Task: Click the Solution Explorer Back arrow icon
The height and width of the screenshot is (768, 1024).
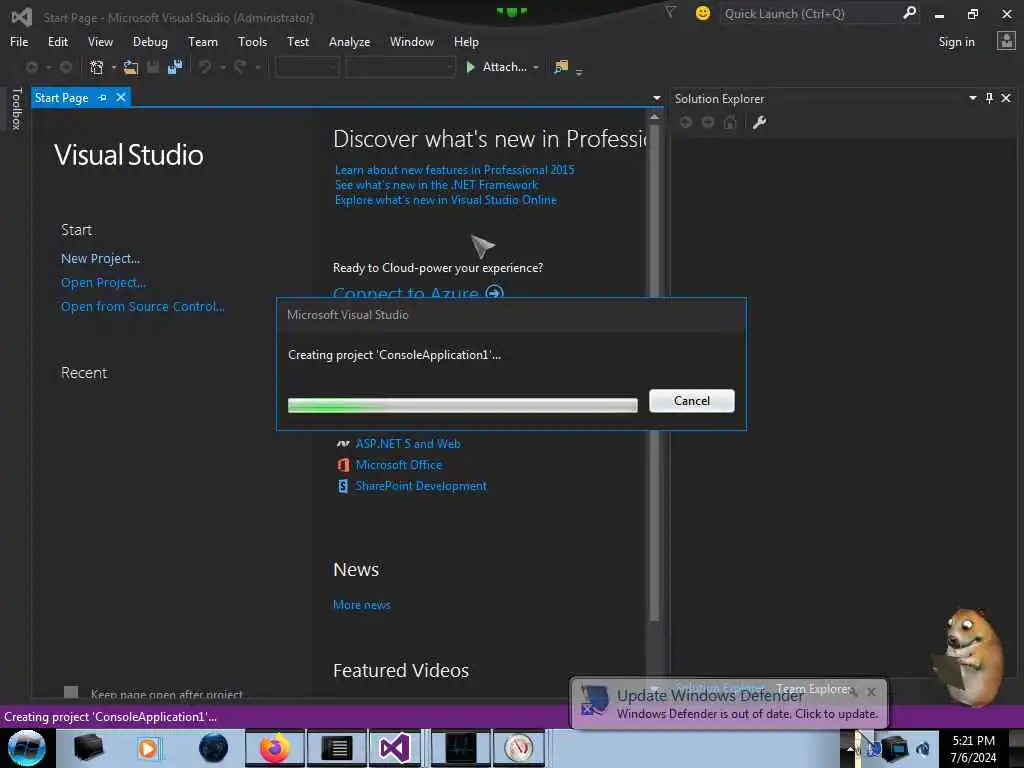Action: coord(686,122)
